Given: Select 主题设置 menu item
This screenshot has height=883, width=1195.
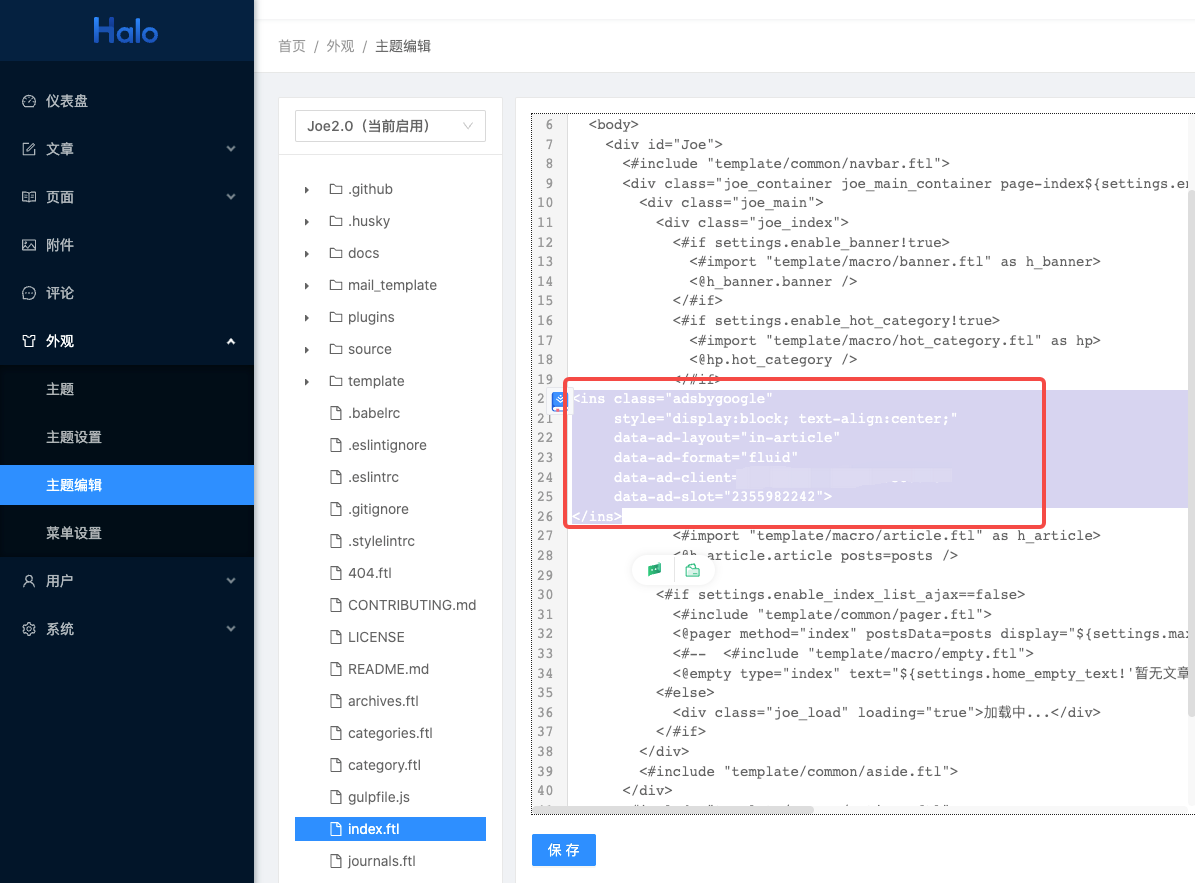Looking at the screenshot, I should pyautogui.click(x=74, y=437).
